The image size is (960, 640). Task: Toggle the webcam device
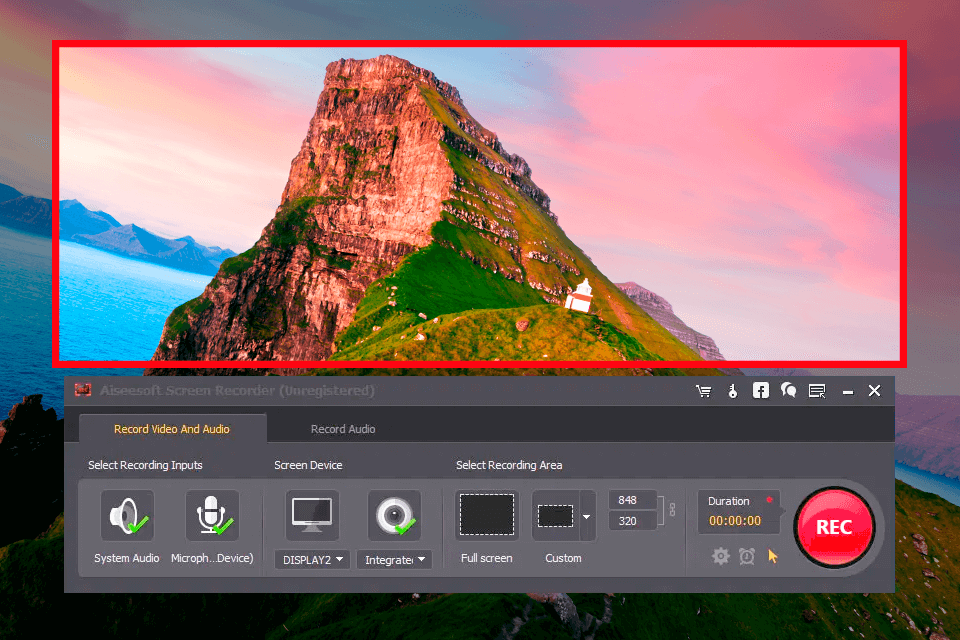[x=394, y=516]
